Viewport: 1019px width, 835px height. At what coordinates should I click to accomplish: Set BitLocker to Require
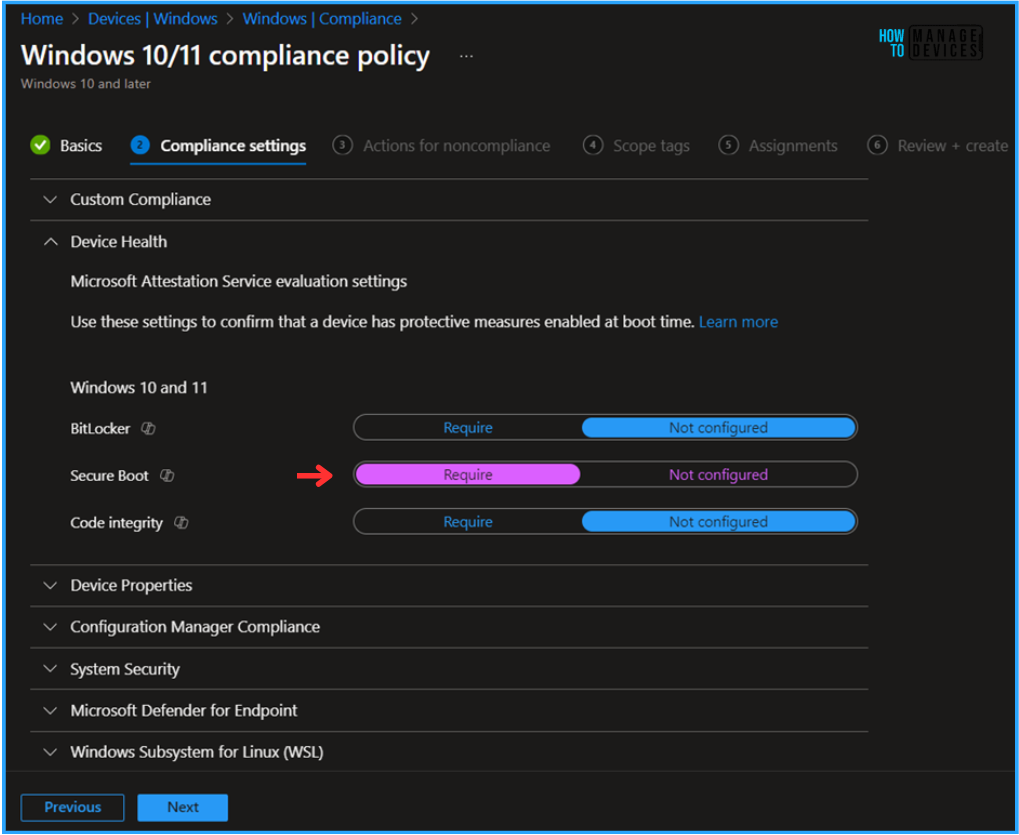tap(468, 428)
